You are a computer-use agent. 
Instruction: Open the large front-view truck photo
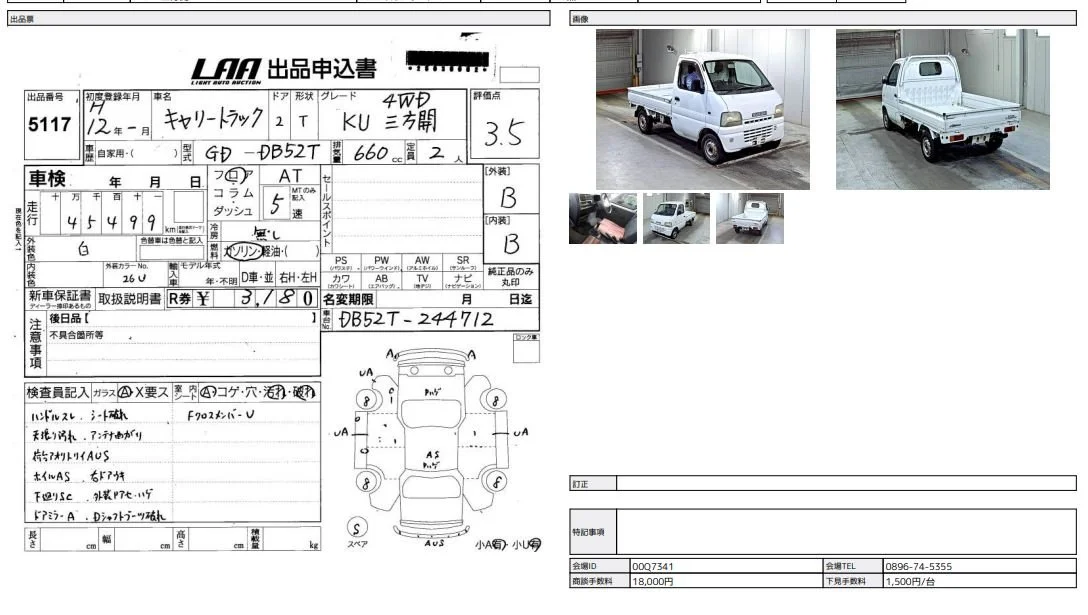702,109
